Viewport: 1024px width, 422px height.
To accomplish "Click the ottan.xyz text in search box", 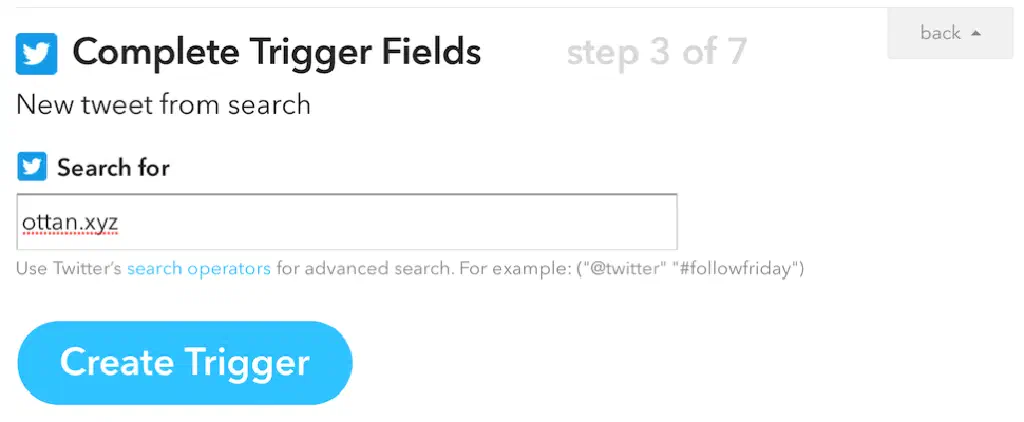I will [69, 222].
